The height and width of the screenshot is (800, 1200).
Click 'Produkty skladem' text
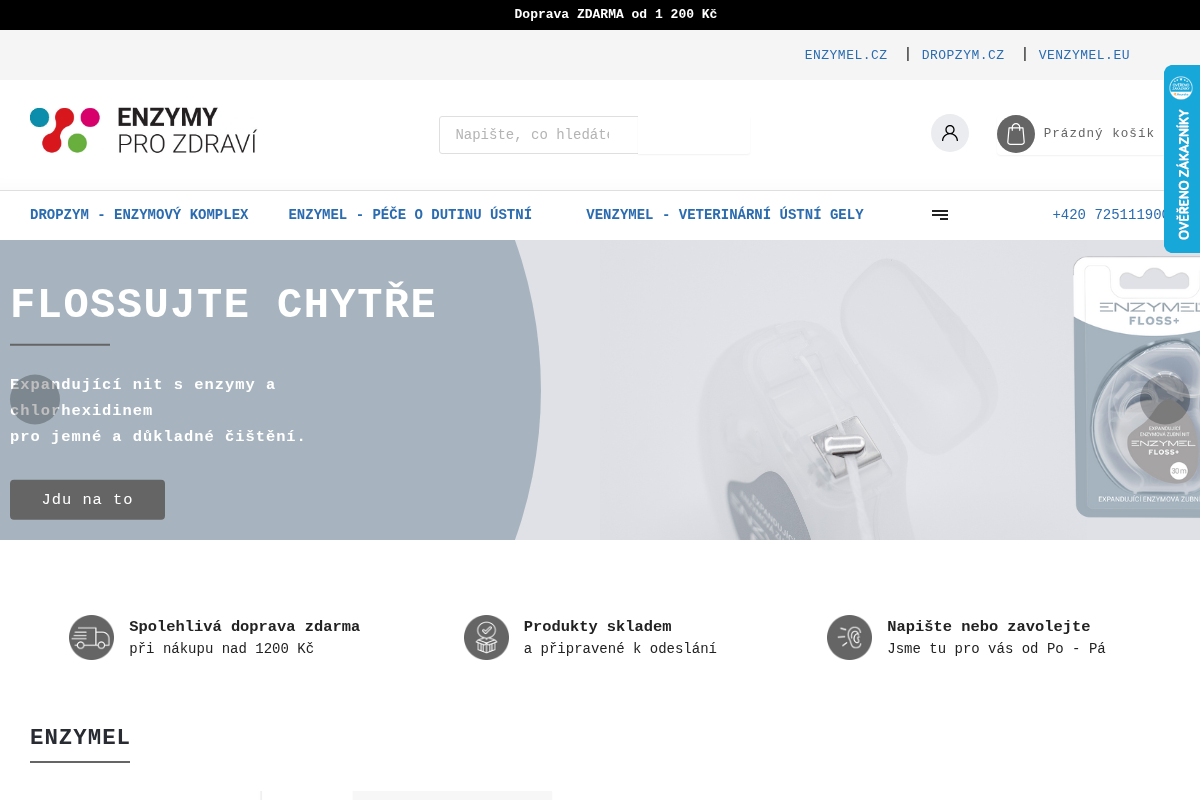(597, 627)
